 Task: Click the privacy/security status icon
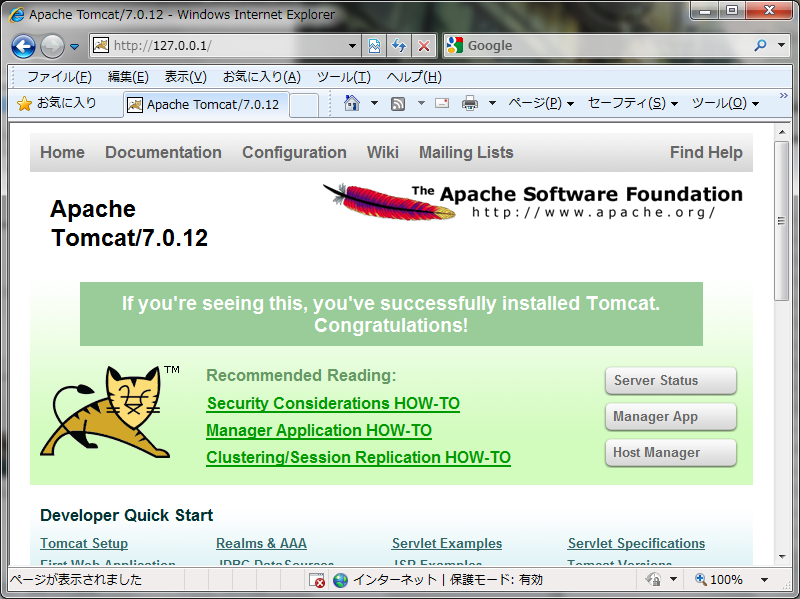653,580
